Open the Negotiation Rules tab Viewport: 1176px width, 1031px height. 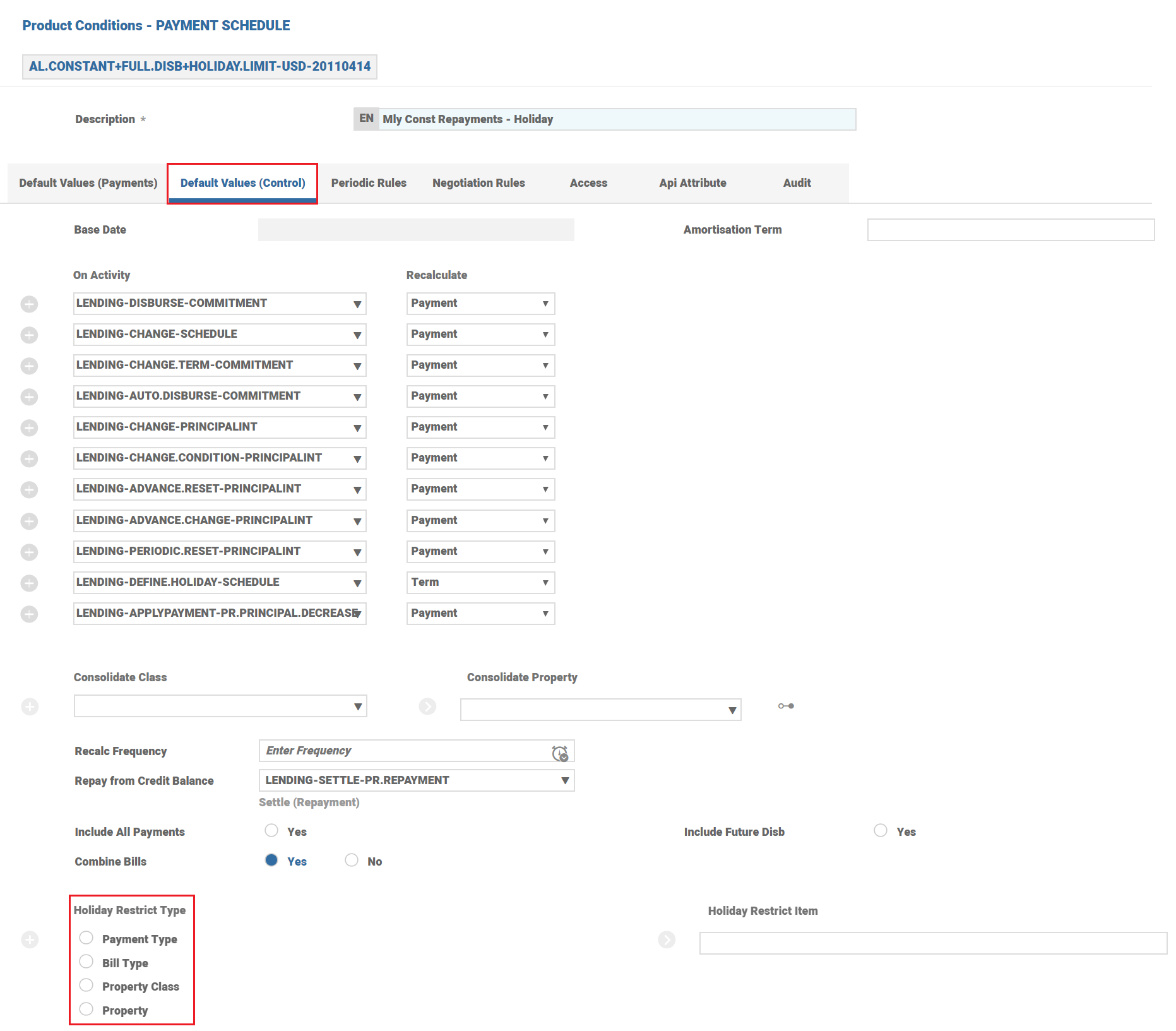pyautogui.click(x=478, y=183)
